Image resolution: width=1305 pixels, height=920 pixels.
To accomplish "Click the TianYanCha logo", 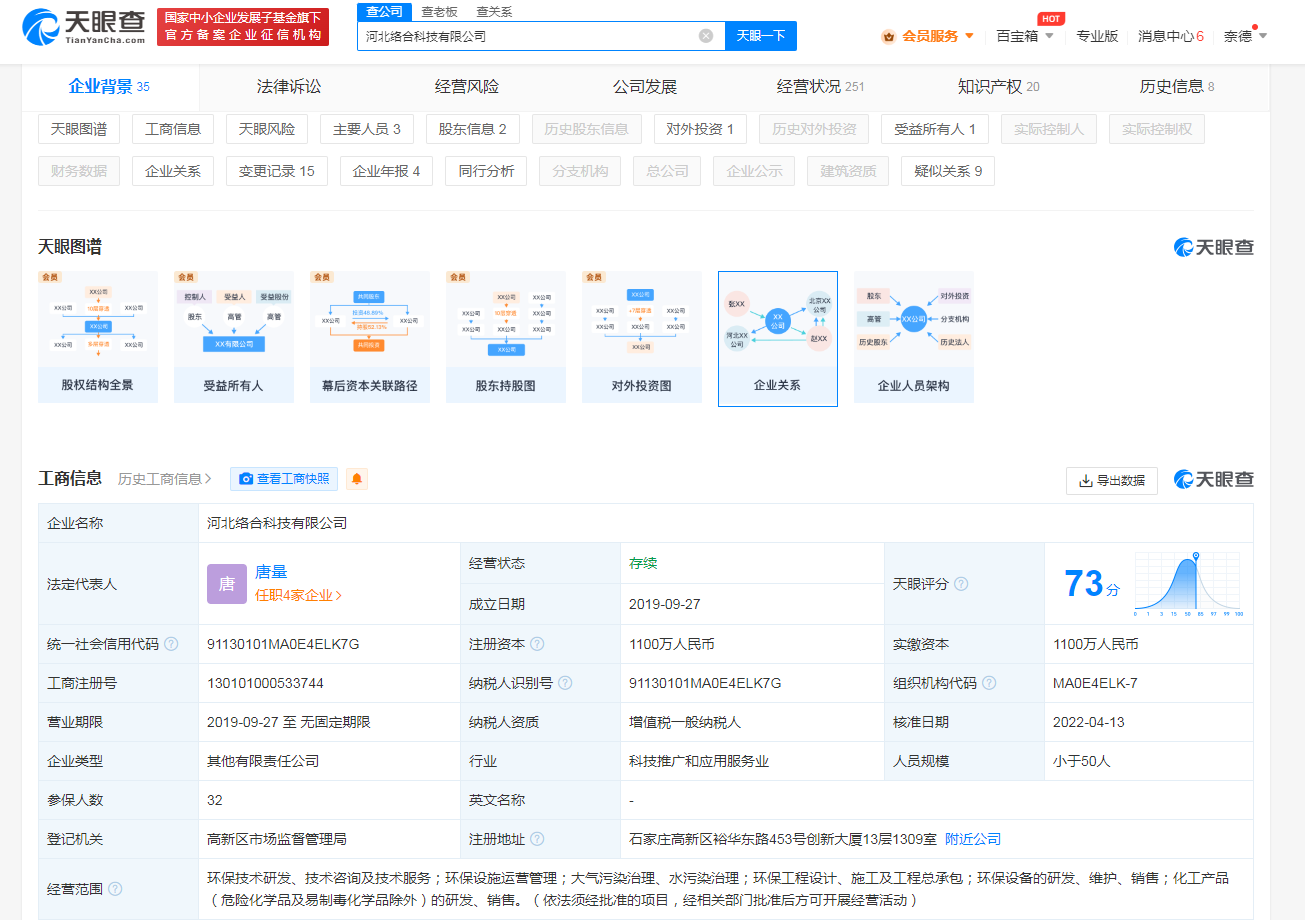I will [83, 26].
